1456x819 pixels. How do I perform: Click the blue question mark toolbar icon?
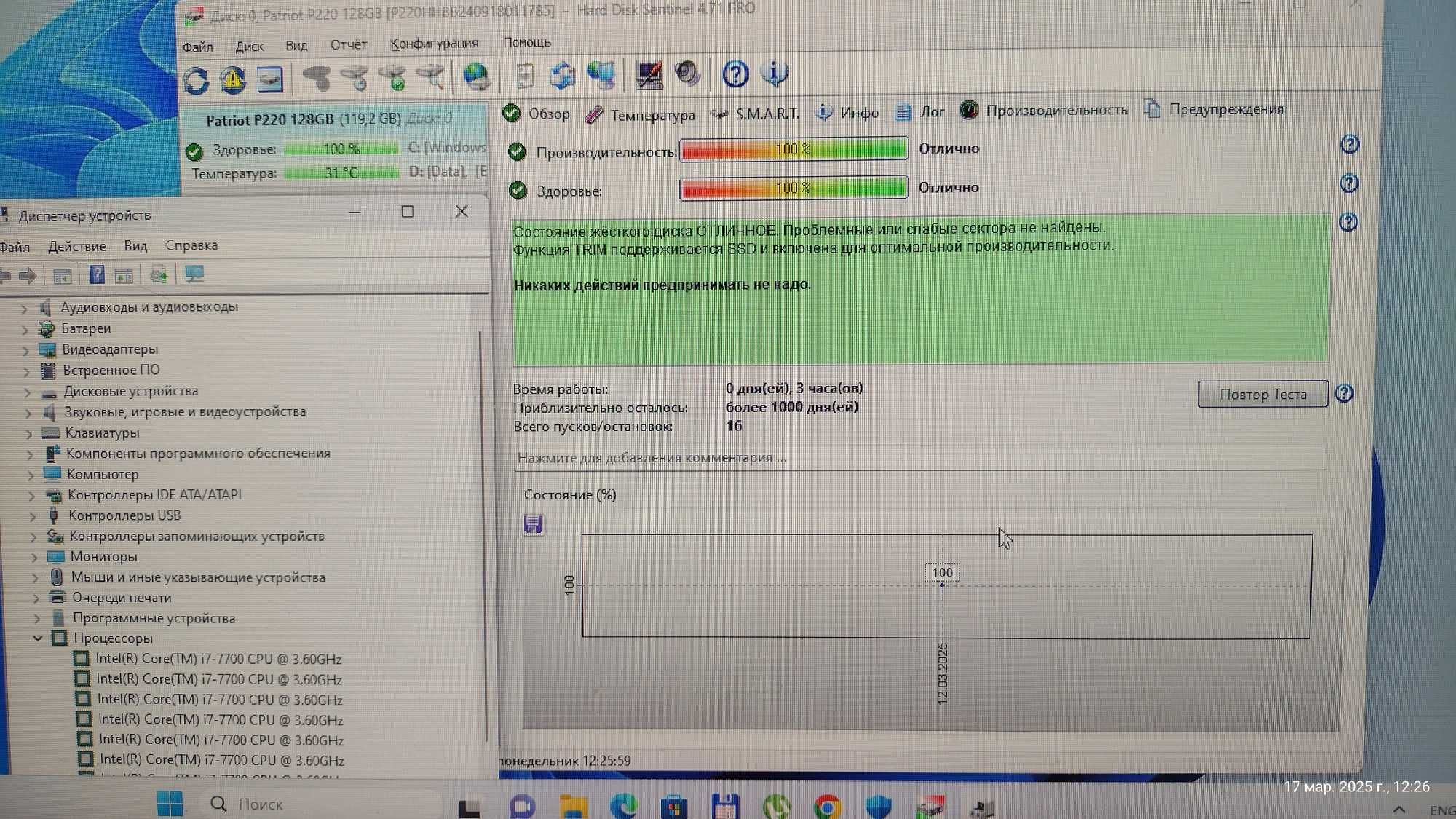pyautogui.click(x=735, y=74)
